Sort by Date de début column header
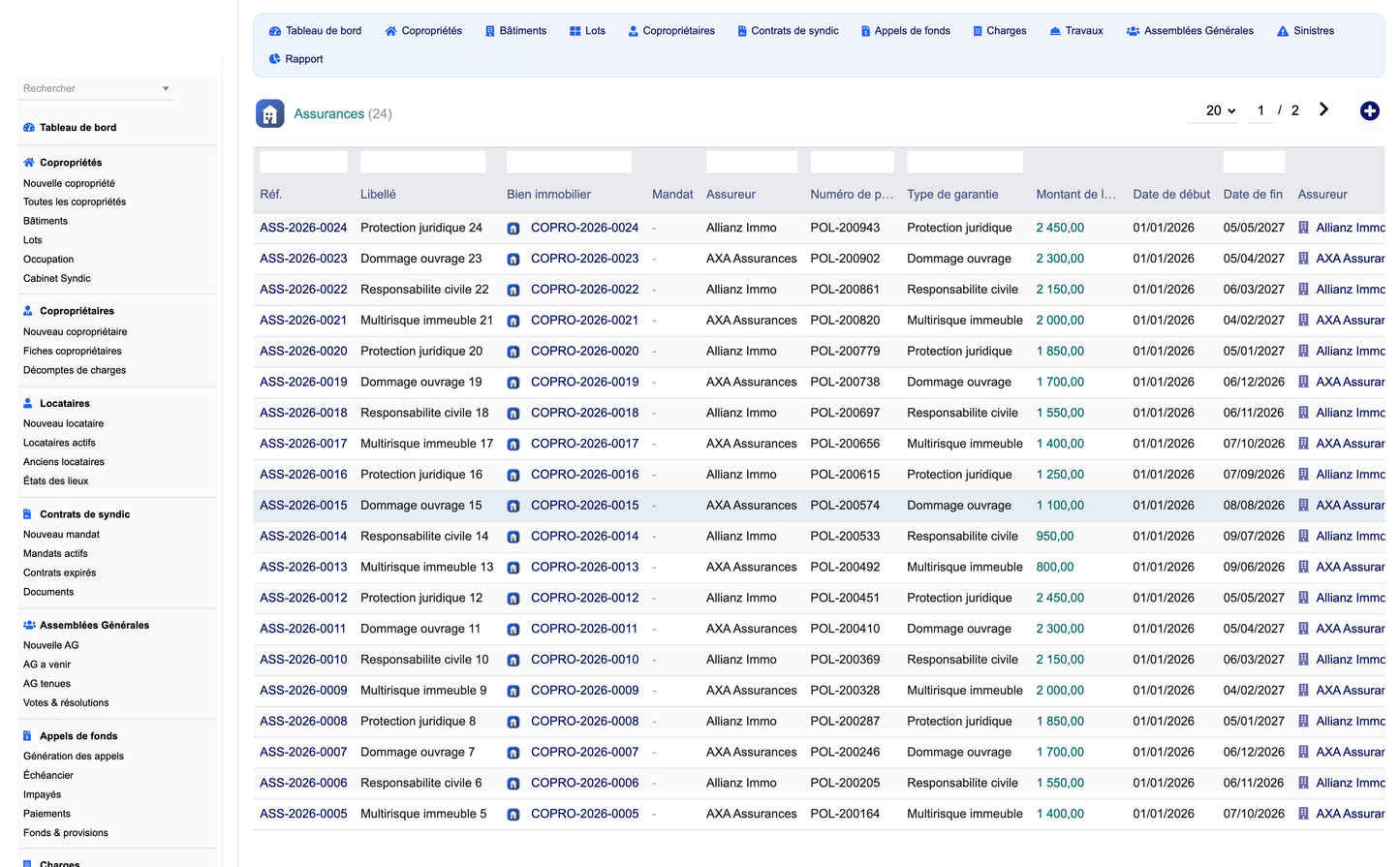 pos(1171,195)
